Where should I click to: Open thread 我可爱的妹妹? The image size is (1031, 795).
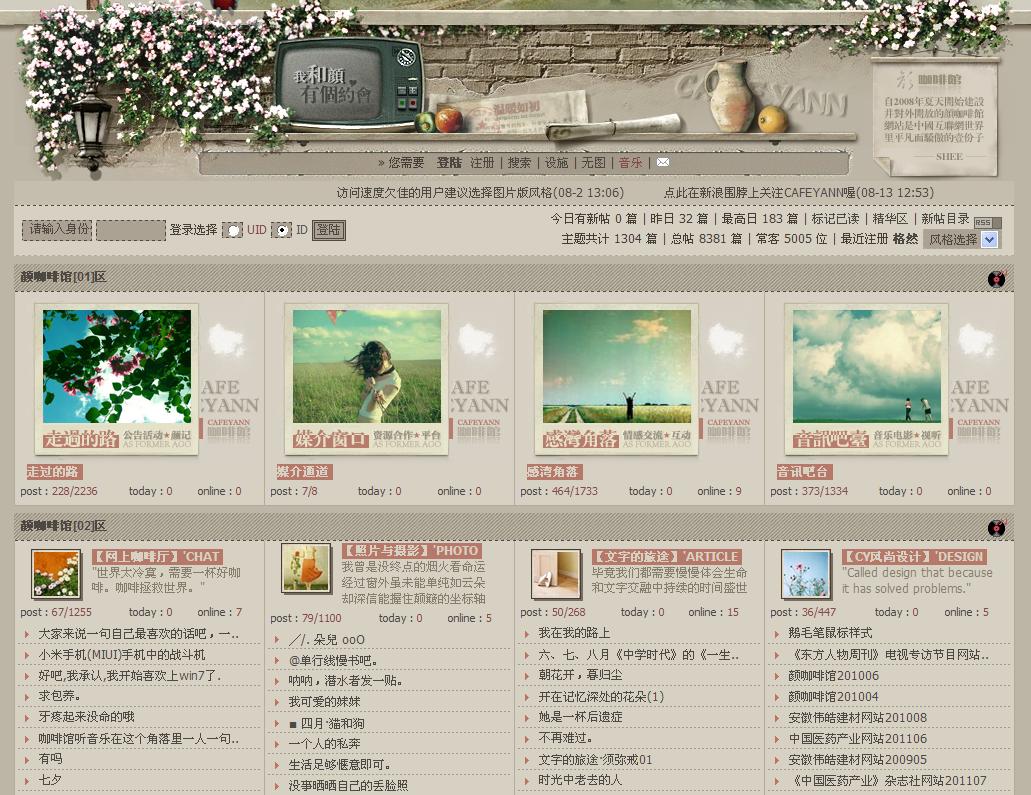(324, 702)
